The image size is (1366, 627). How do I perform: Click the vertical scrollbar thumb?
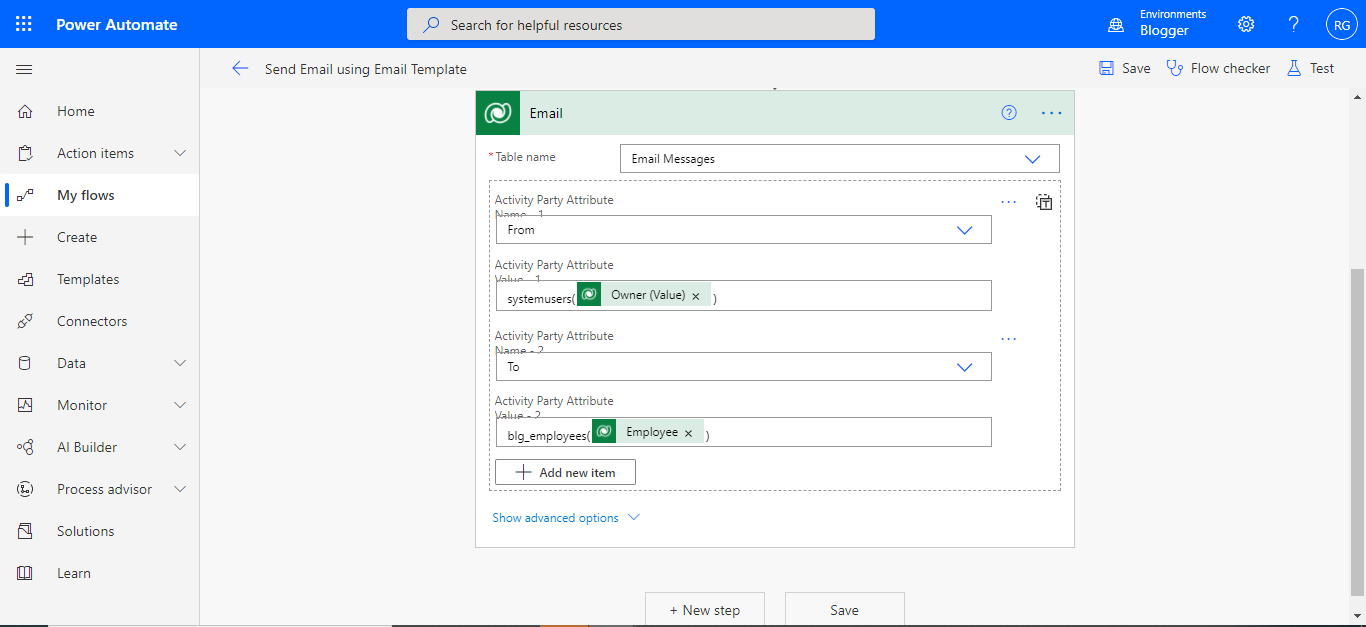pos(1357,430)
